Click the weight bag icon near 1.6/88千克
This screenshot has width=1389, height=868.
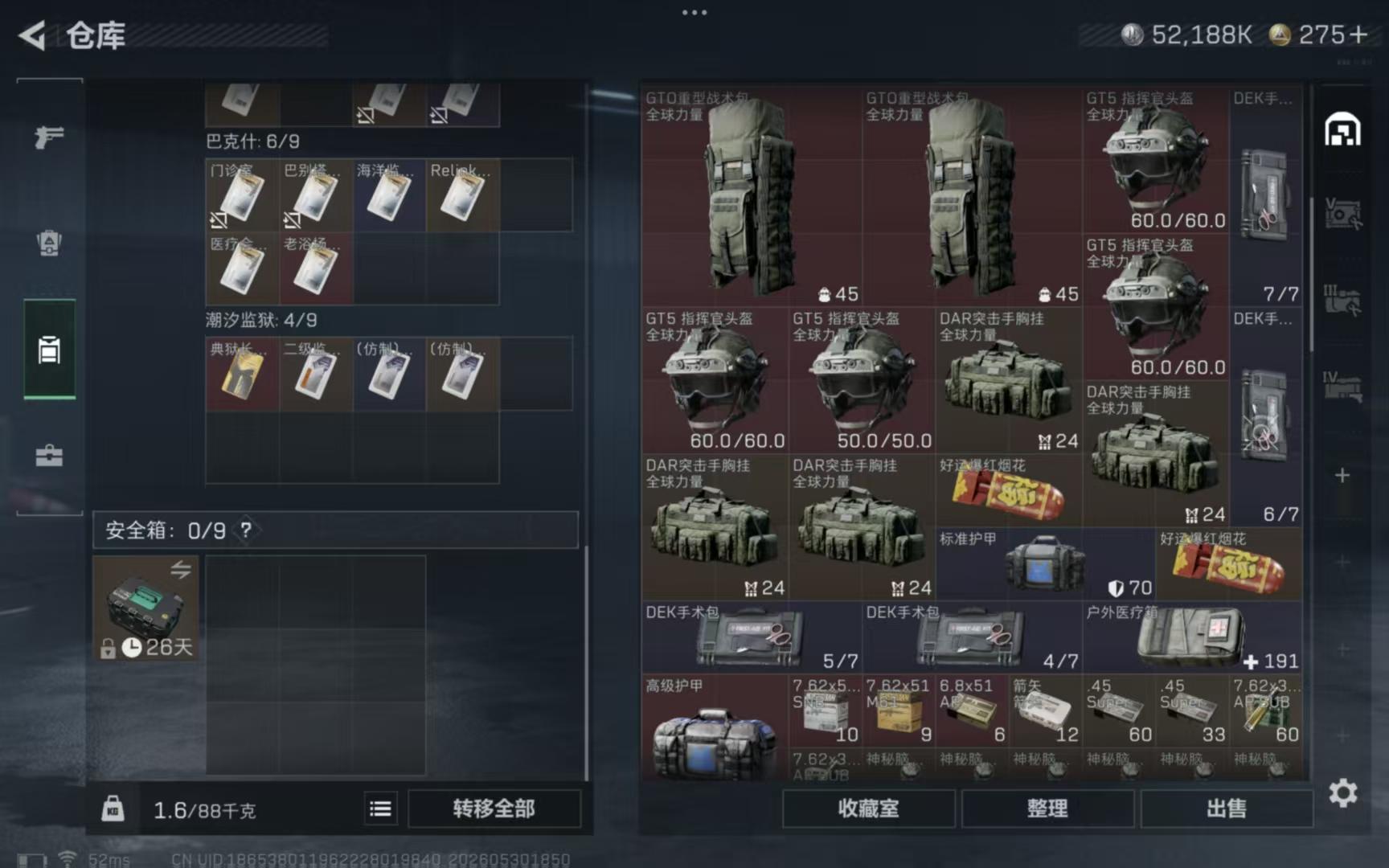[113, 809]
